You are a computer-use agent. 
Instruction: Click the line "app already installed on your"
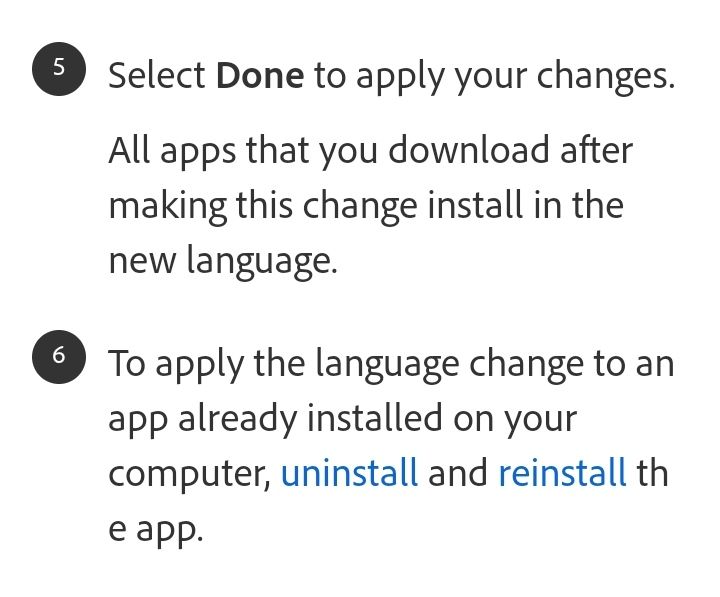(342, 417)
